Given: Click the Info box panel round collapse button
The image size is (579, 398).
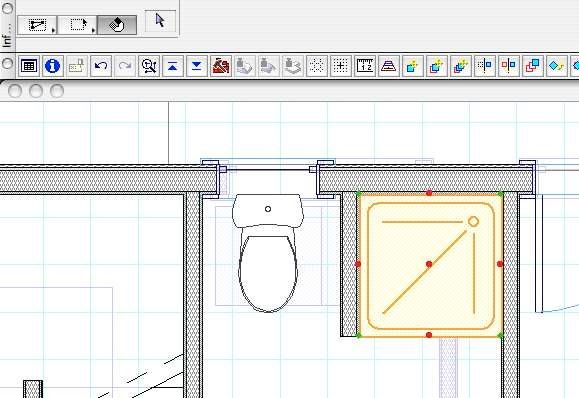Looking at the screenshot, I should (7, 8).
